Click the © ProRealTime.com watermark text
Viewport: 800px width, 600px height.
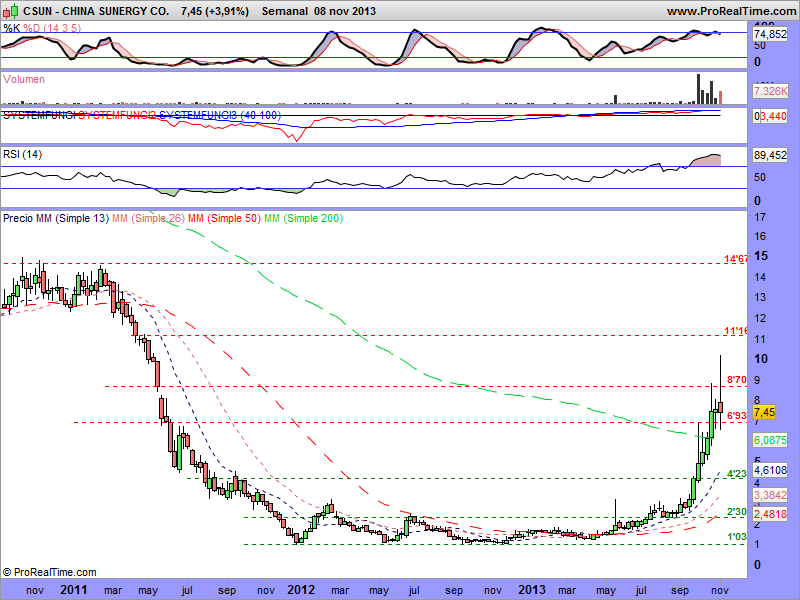pyautogui.click(x=49, y=572)
